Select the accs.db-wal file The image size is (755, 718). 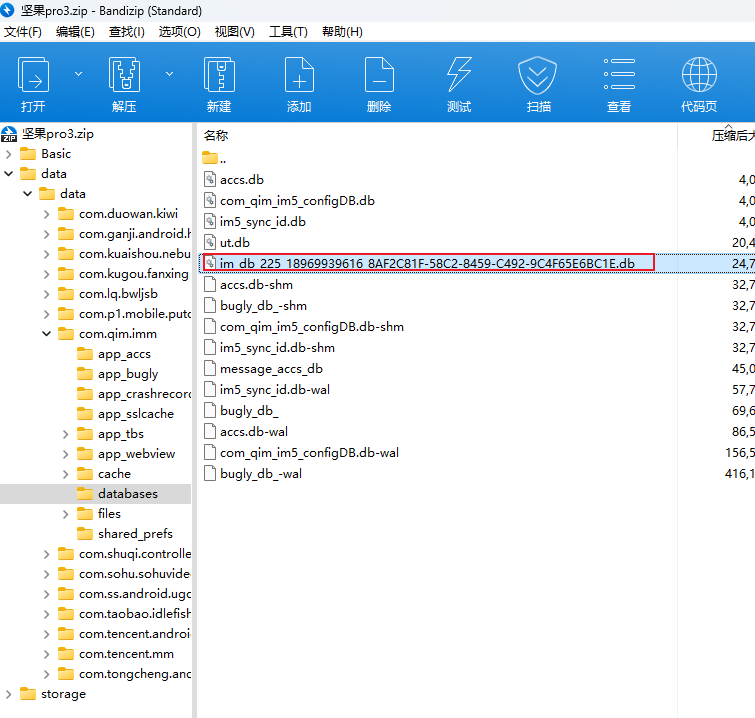click(x=254, y=432)
